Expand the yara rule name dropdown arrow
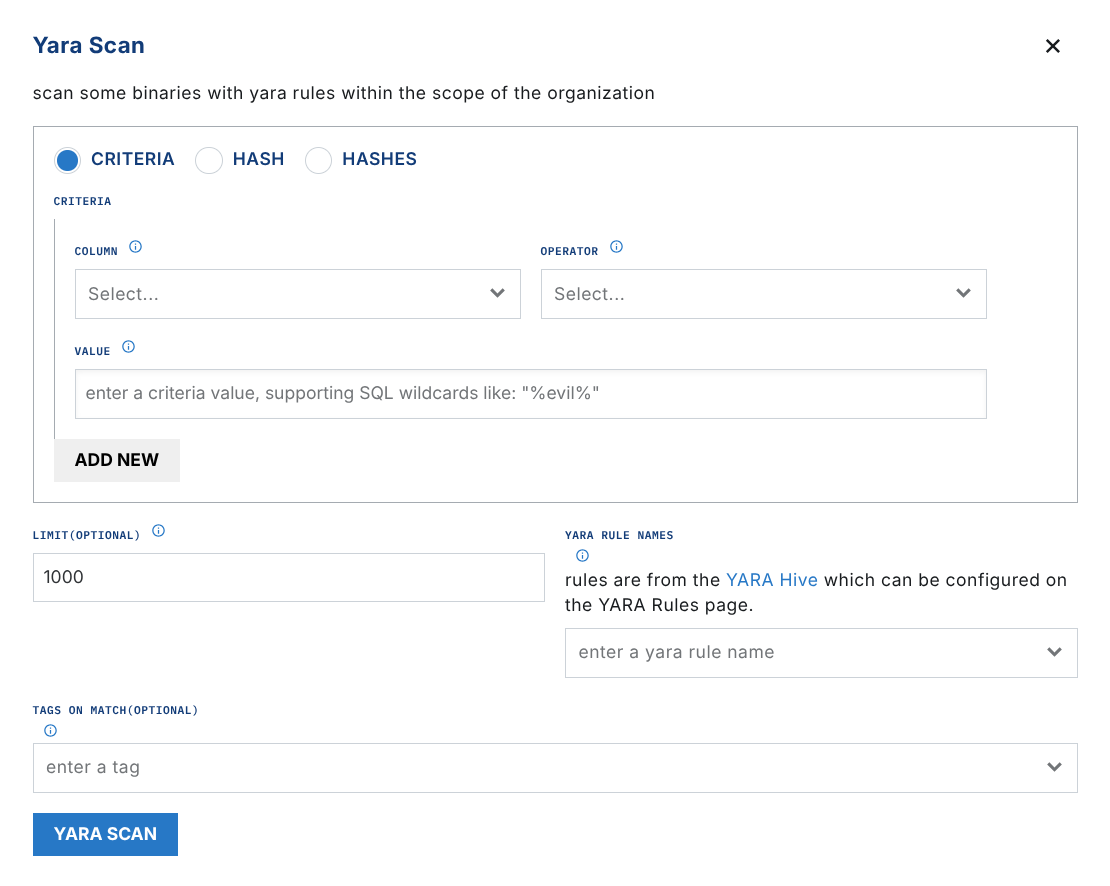Viewport: 1110px width, 886px height. click(1054, 652)
